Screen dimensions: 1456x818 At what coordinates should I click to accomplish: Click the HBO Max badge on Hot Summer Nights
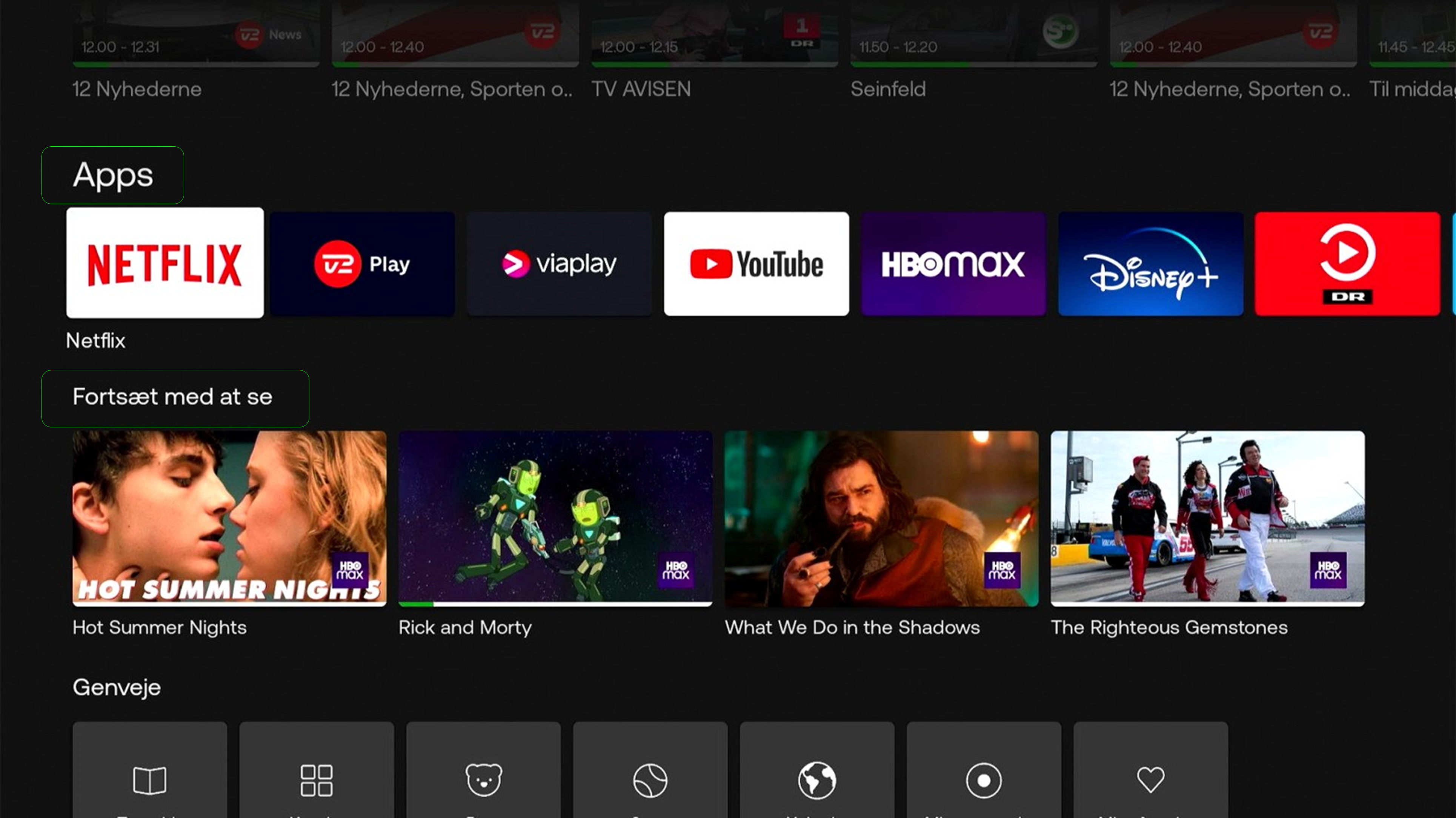click(x=350, y=570)
